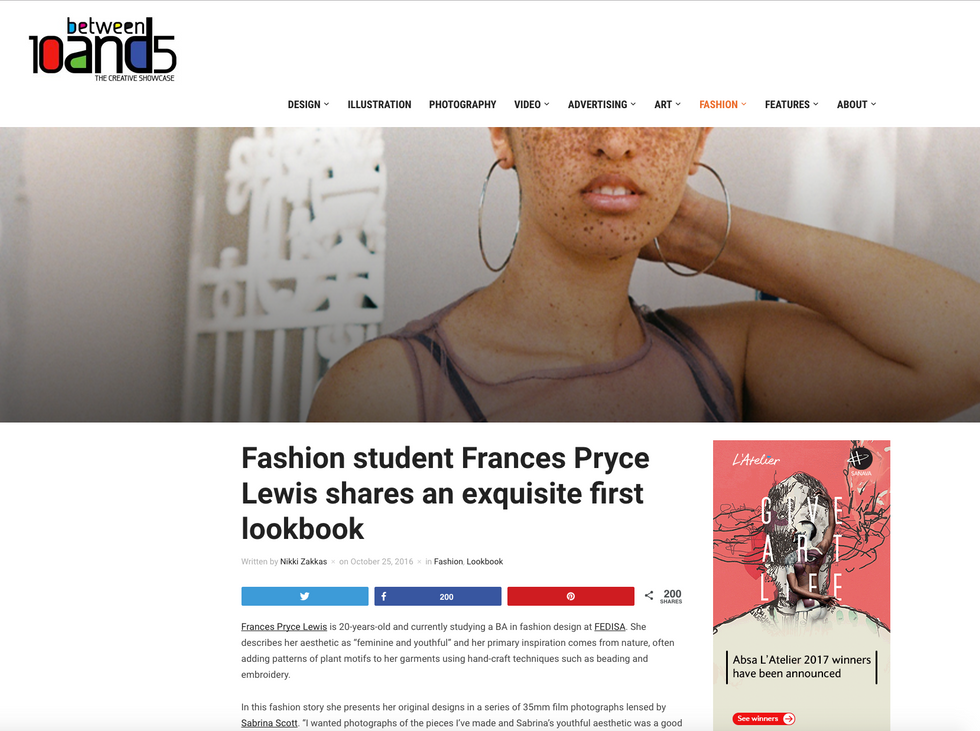The image size is (980, 731).
Task: Open the FEDISA hyperlink
Action: [x=609, y=627]
